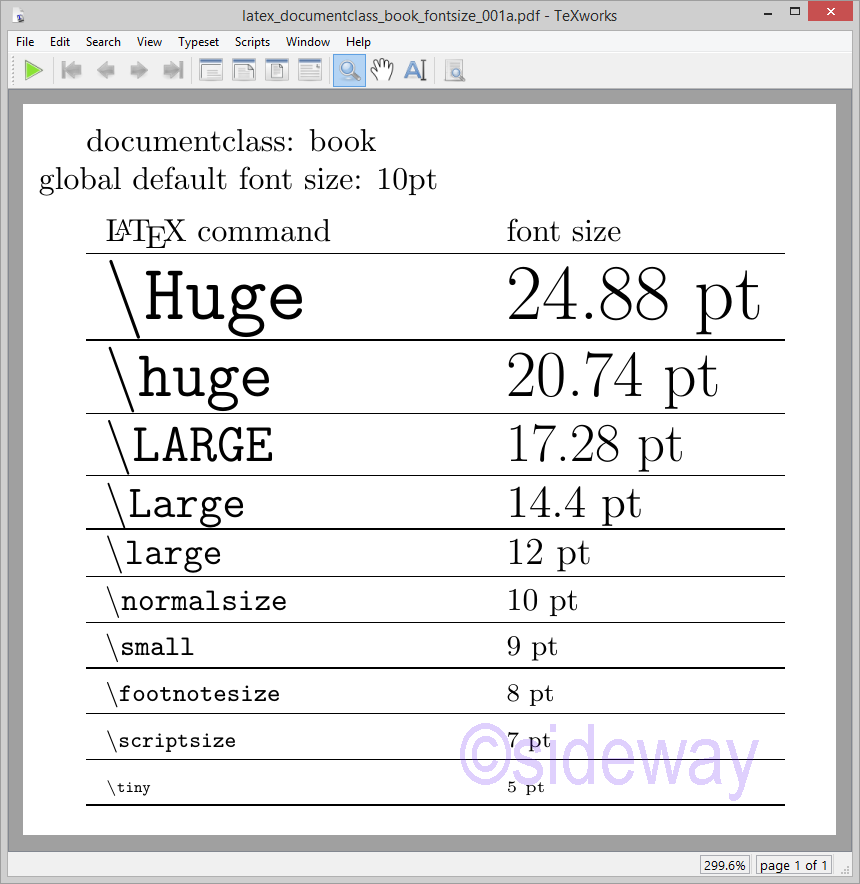Click the 299.6% zoom indicator
The width and height of the screenshot is (860, 884).
point(724,865)
